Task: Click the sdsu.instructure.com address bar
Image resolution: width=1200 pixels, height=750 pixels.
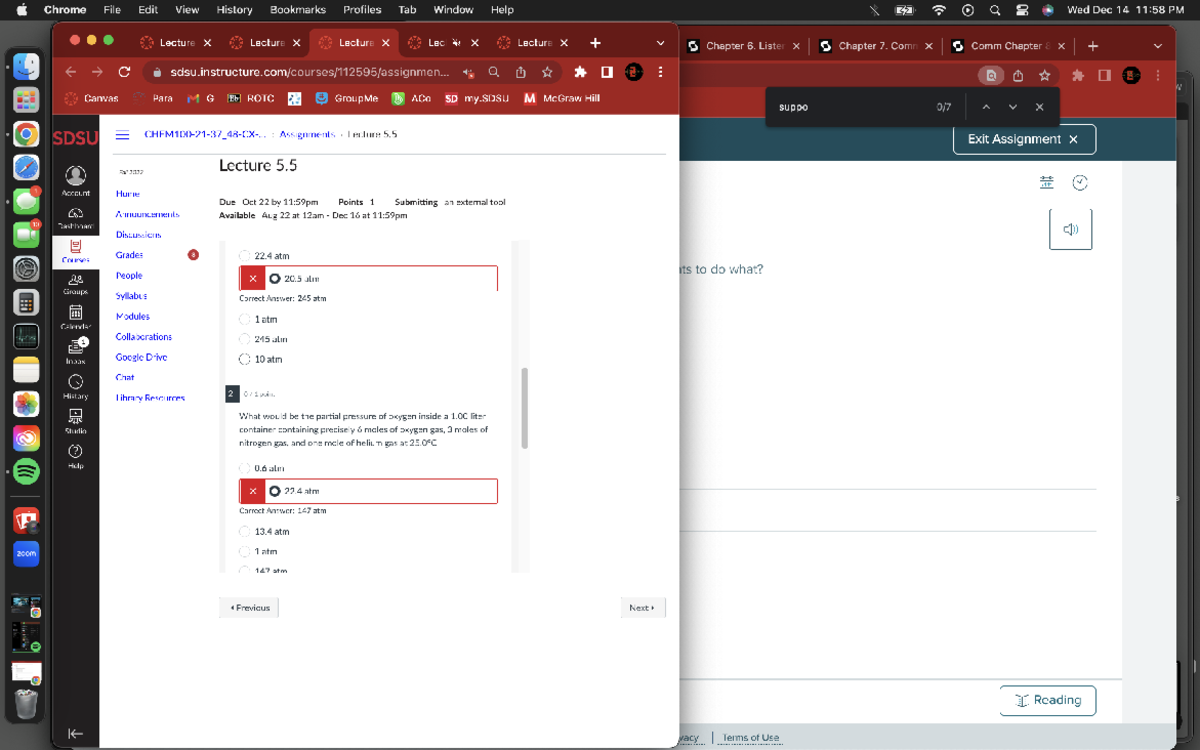Action: [310, 72]
